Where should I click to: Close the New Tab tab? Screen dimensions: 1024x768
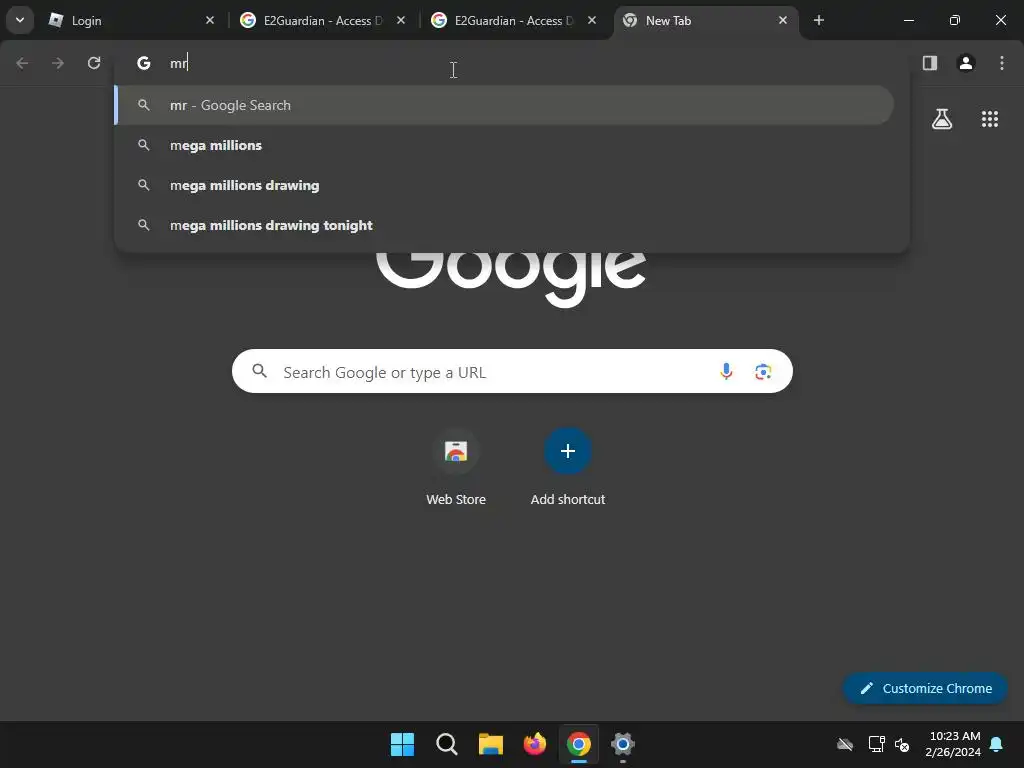782,21
